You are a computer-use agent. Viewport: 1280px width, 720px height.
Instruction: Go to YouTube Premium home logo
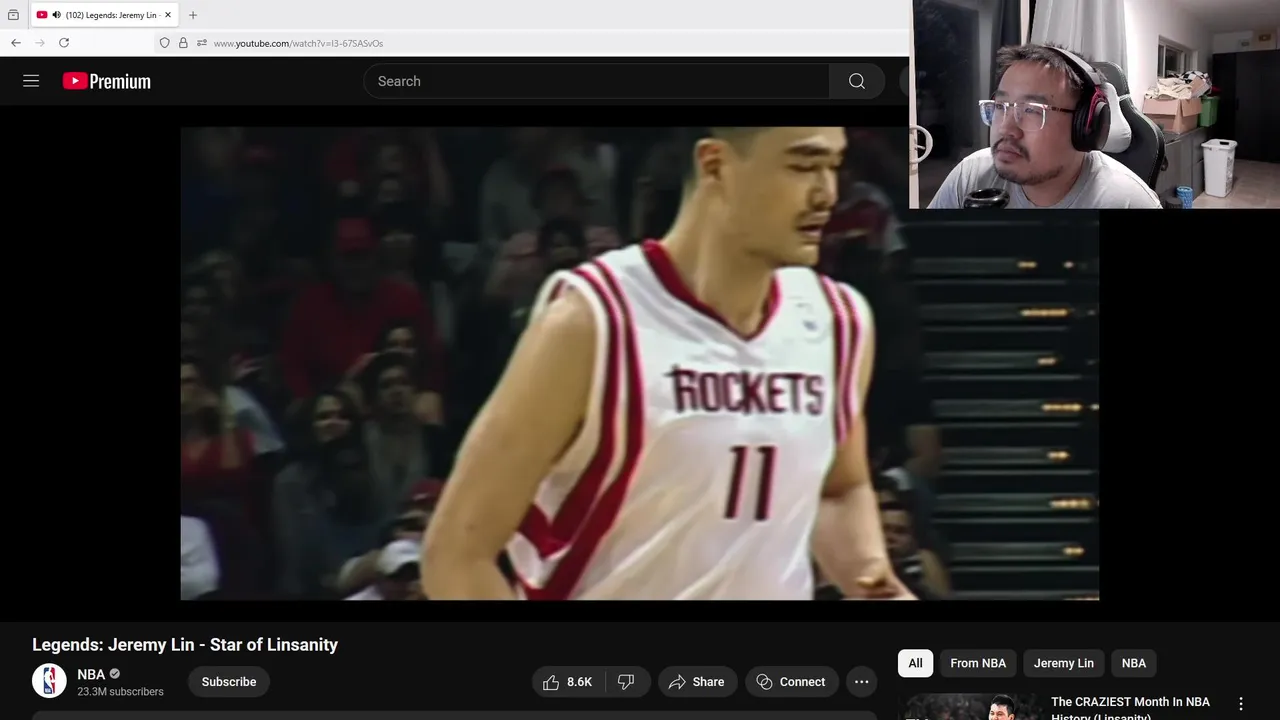(x=107, y=81)
